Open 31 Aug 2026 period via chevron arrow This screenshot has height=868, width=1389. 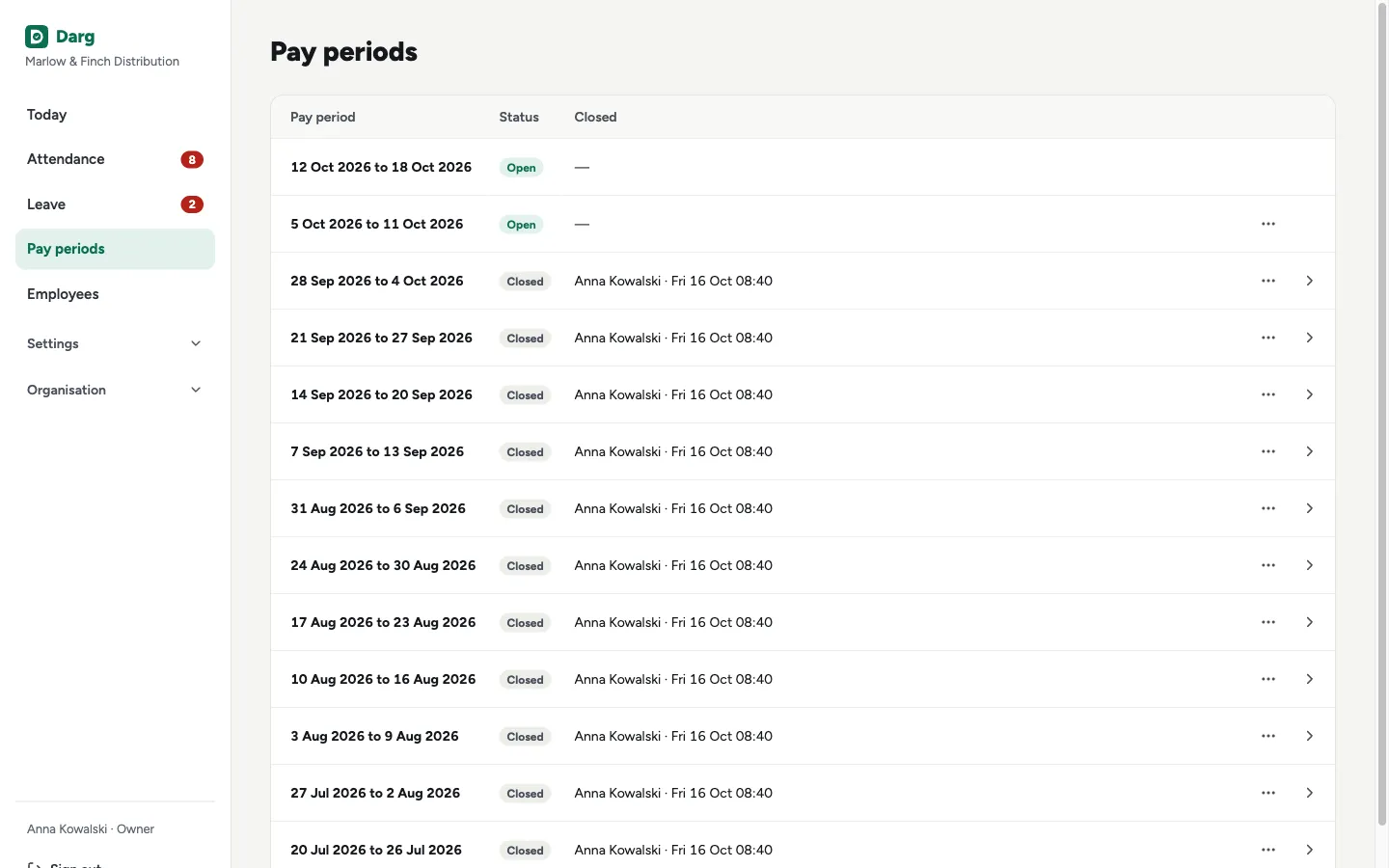point(1309,508)
